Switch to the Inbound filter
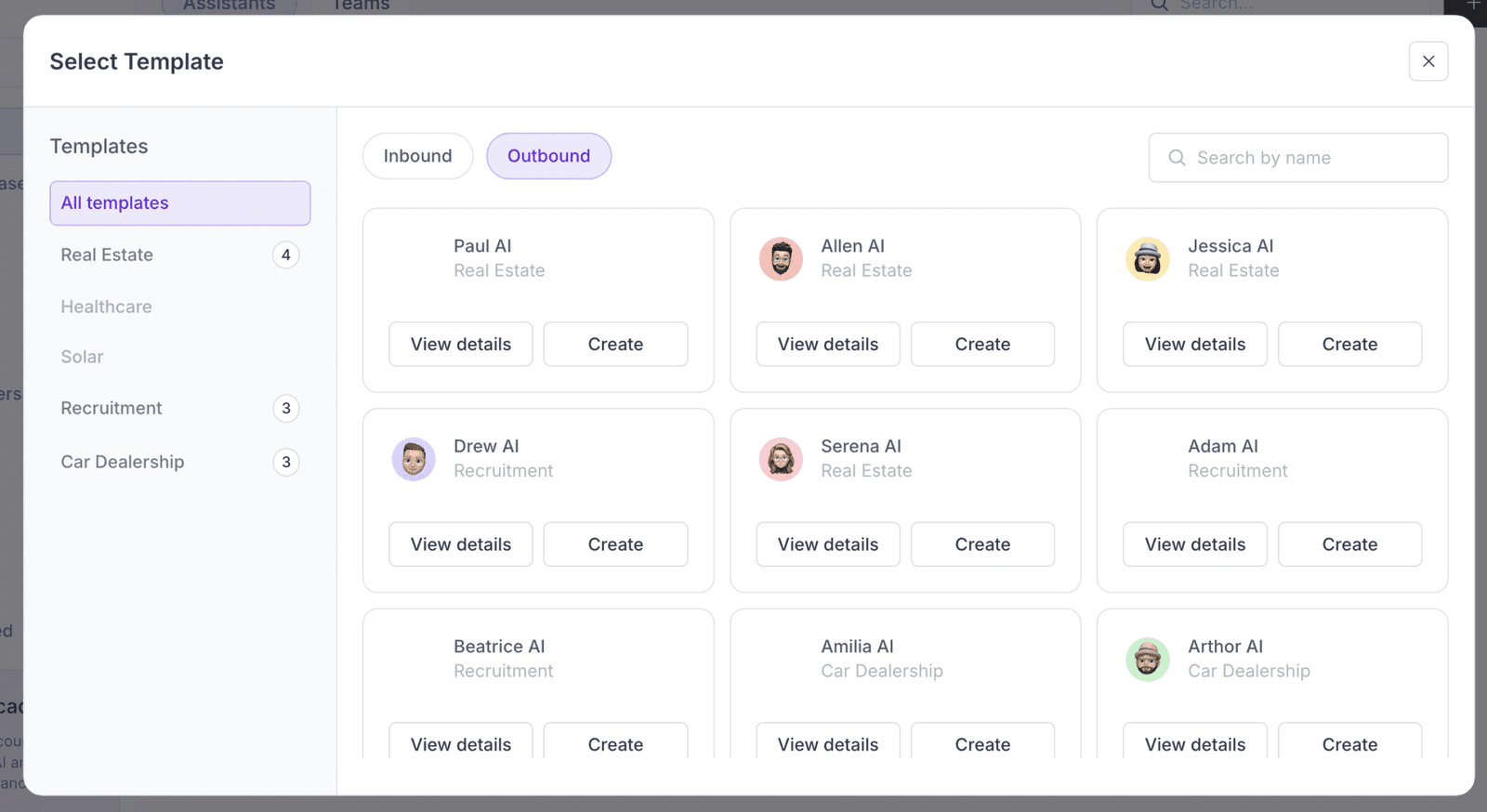Image resolution: width=1487 pixels, height=812 pixels. coord(418,156)
